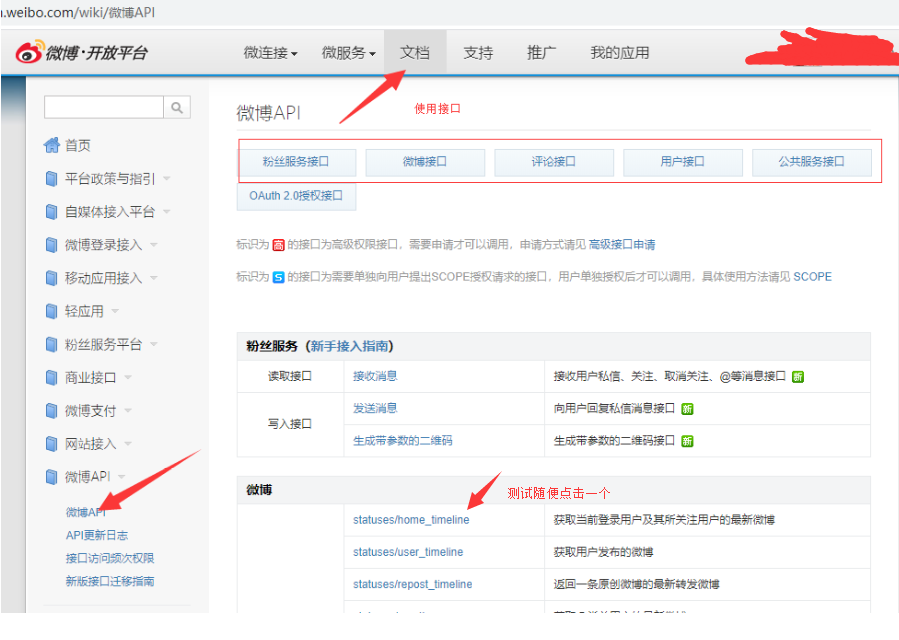
Task: Open the 接收消息 API link
Action: (x=375, y=376)
